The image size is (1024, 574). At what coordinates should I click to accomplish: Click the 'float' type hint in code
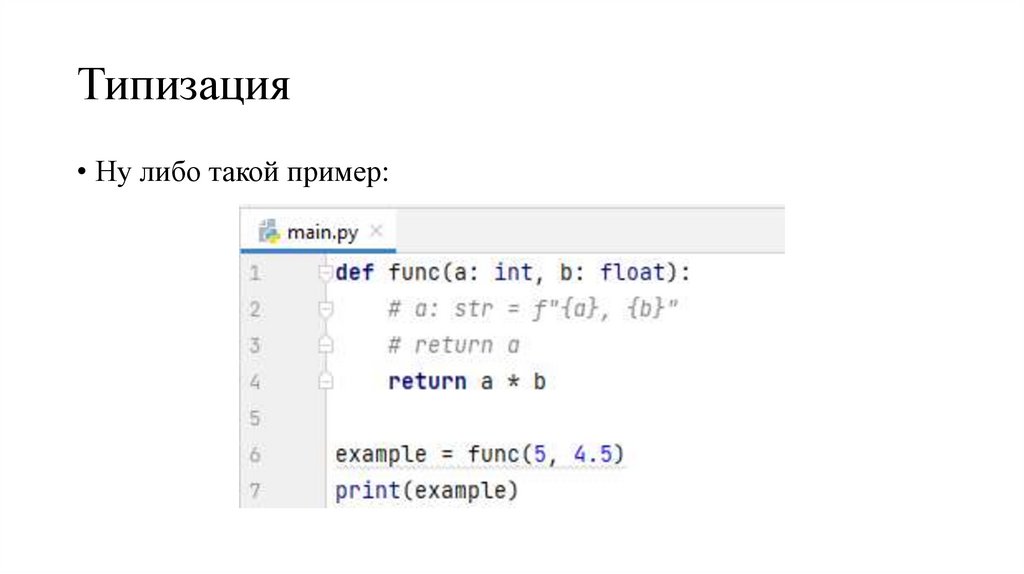[634, 273]
